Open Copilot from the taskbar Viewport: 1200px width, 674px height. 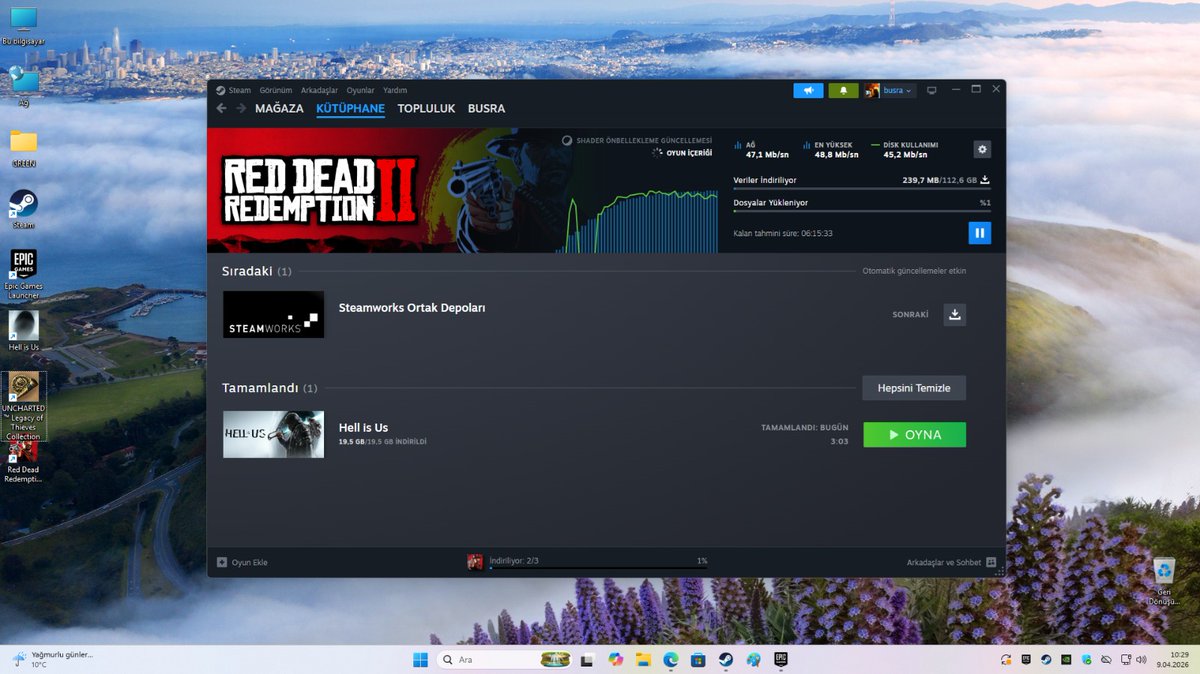point(615,659)
